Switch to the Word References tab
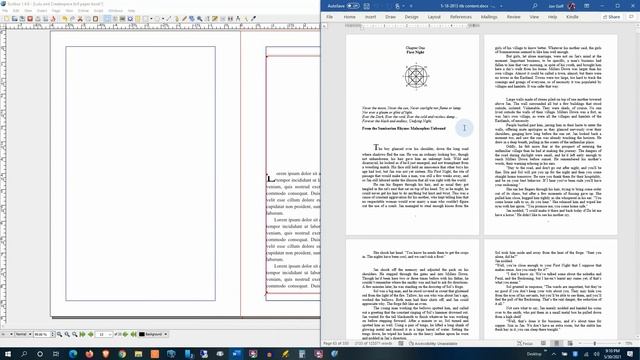 pyautogui.click(x=460, y=17)
